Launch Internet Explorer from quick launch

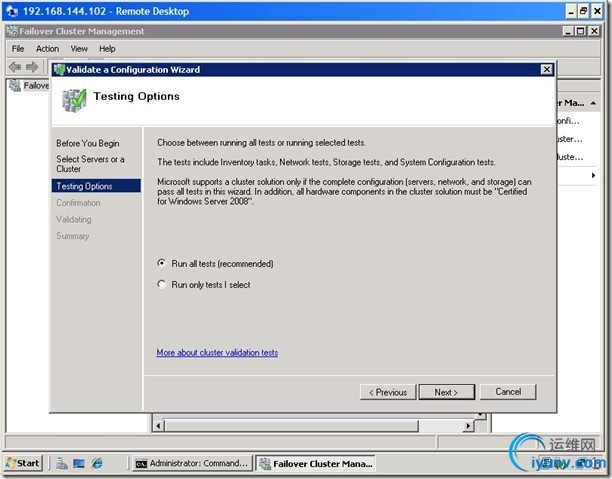97,463
